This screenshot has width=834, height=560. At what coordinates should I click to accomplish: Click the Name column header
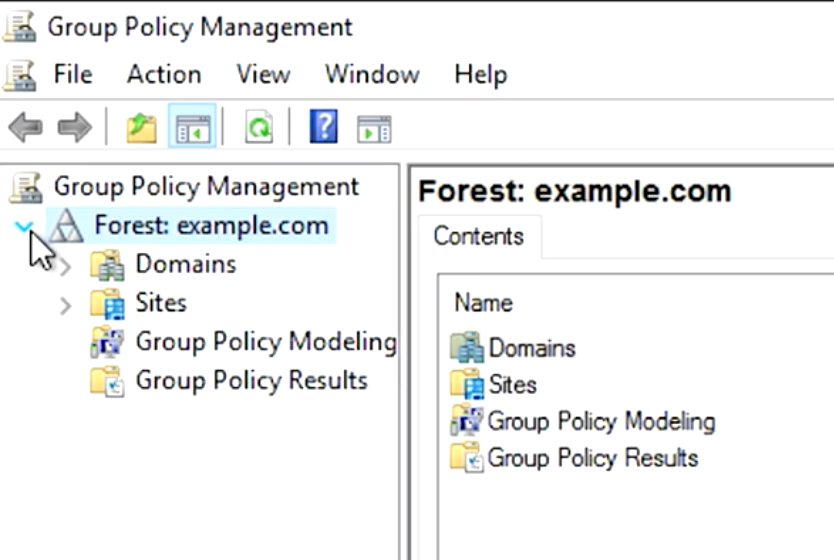483,303
